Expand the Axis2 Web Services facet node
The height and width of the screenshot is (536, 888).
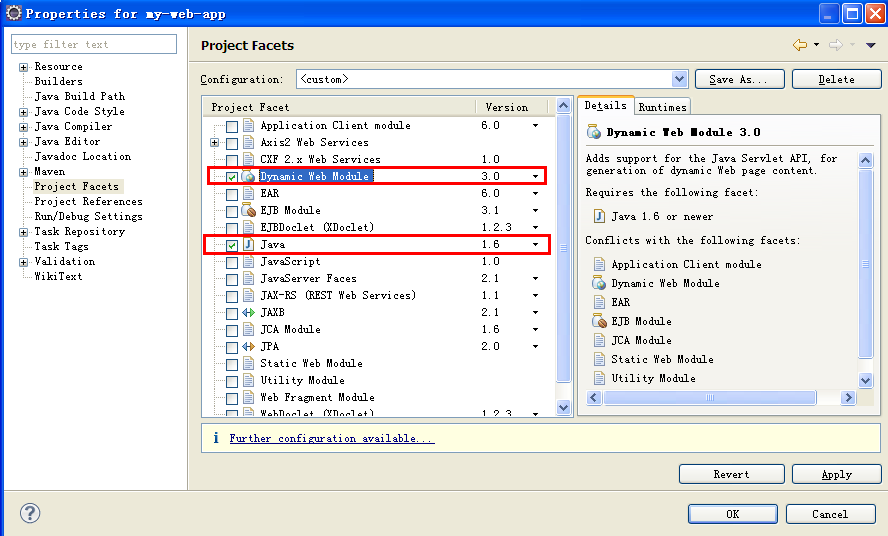point(214,143)
